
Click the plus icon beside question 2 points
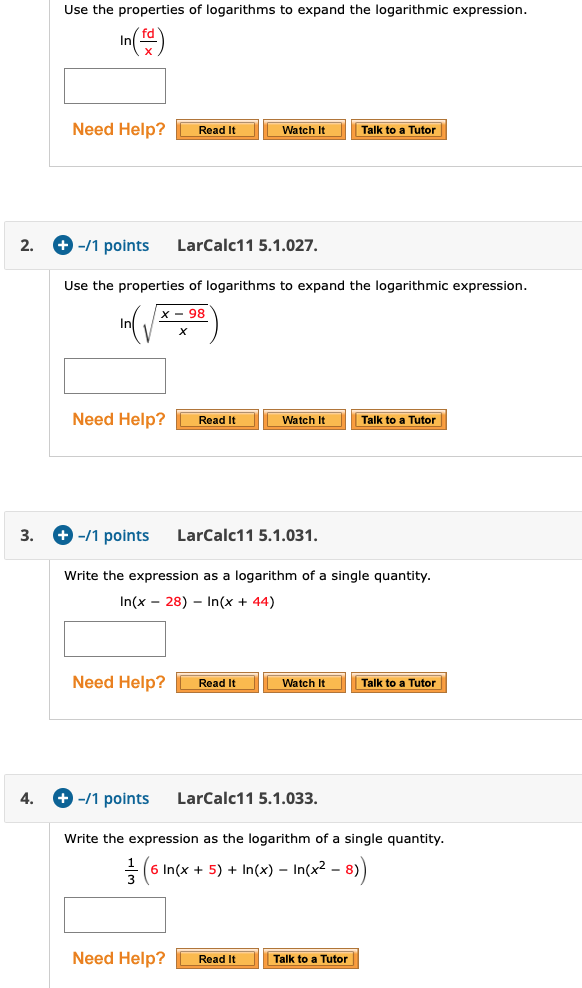[x=62, y=245]
